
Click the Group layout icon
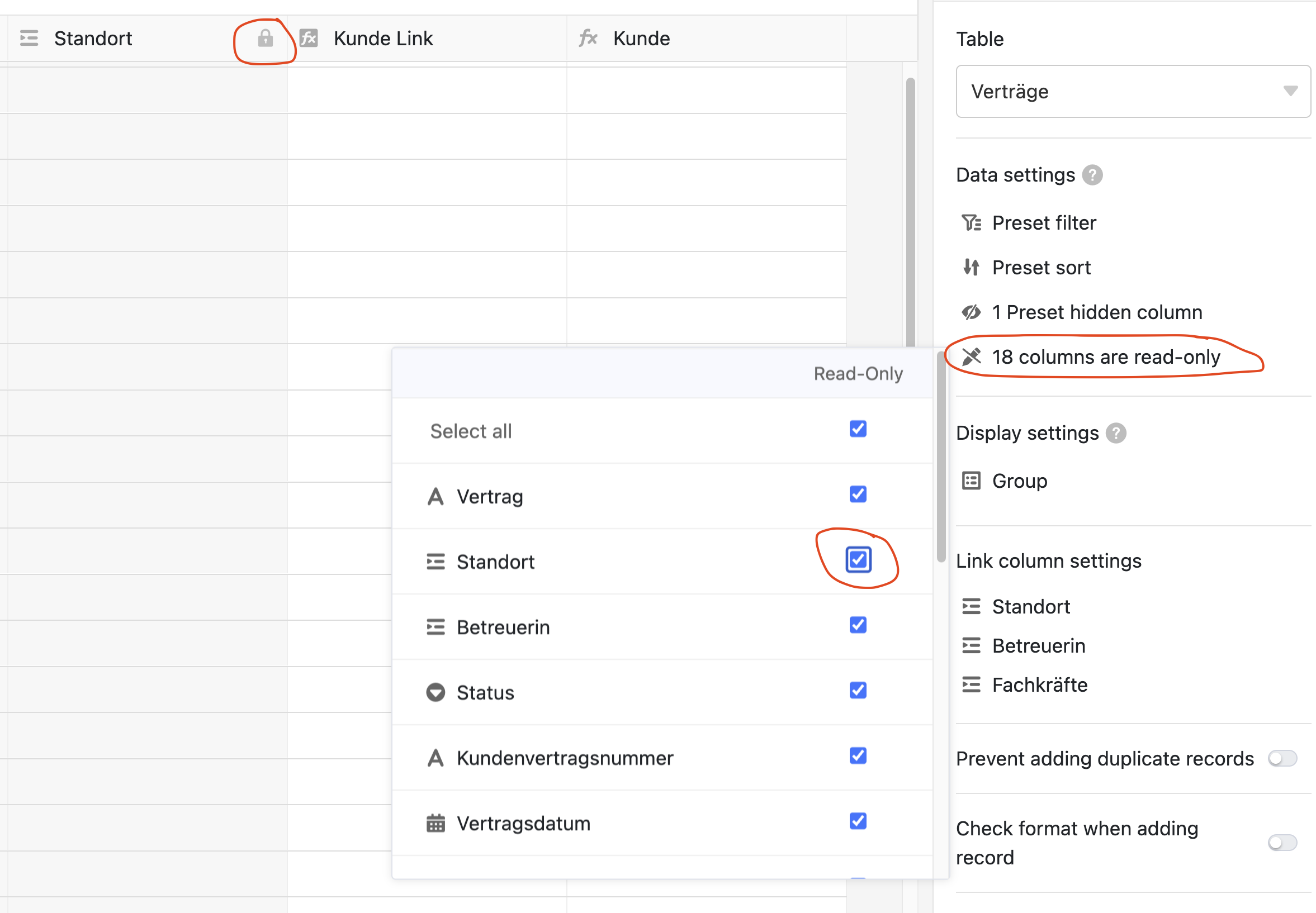[972, 481]
